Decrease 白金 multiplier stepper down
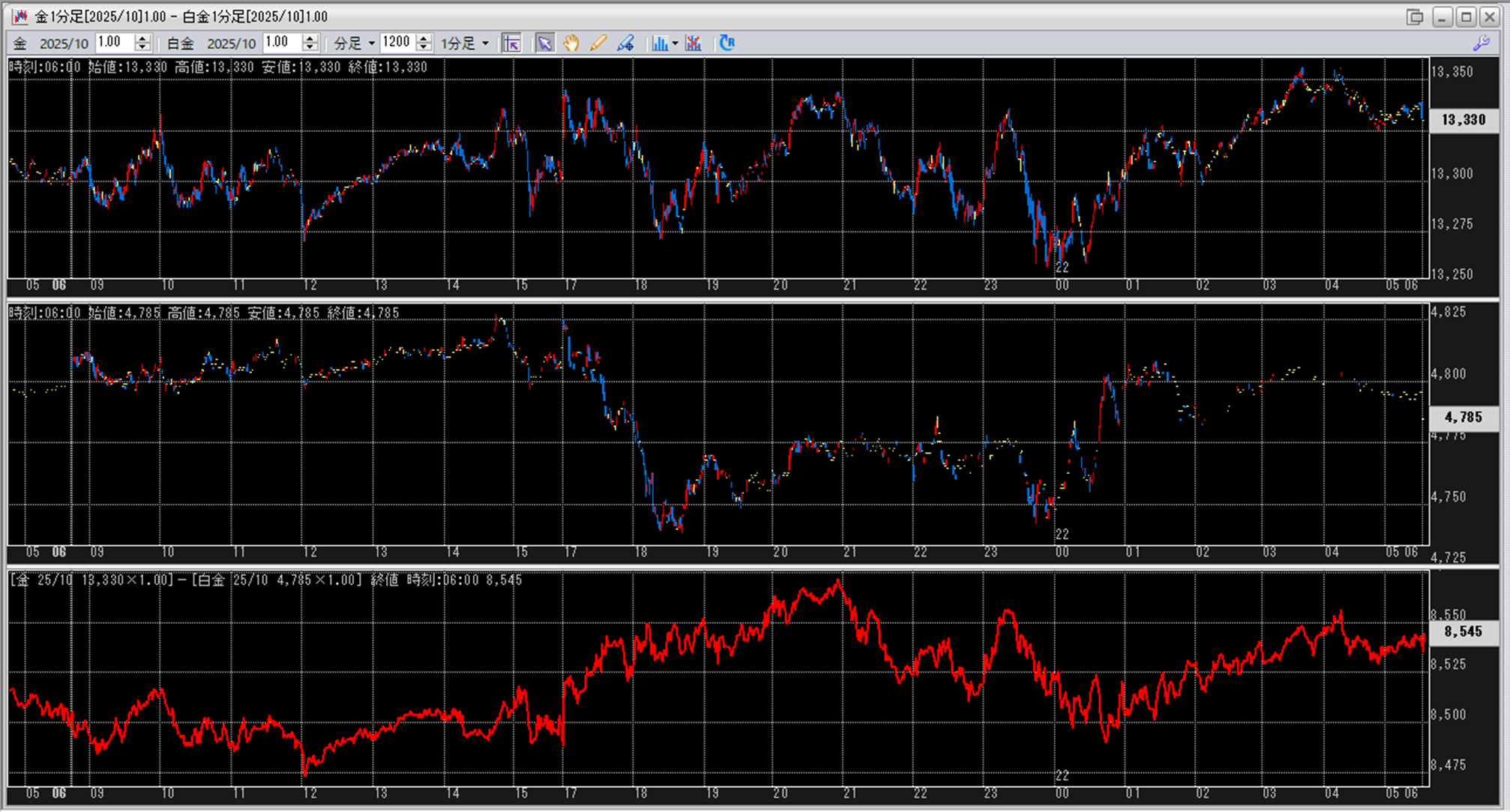This screenshot has width=1510, height=812. coord(310,47)
